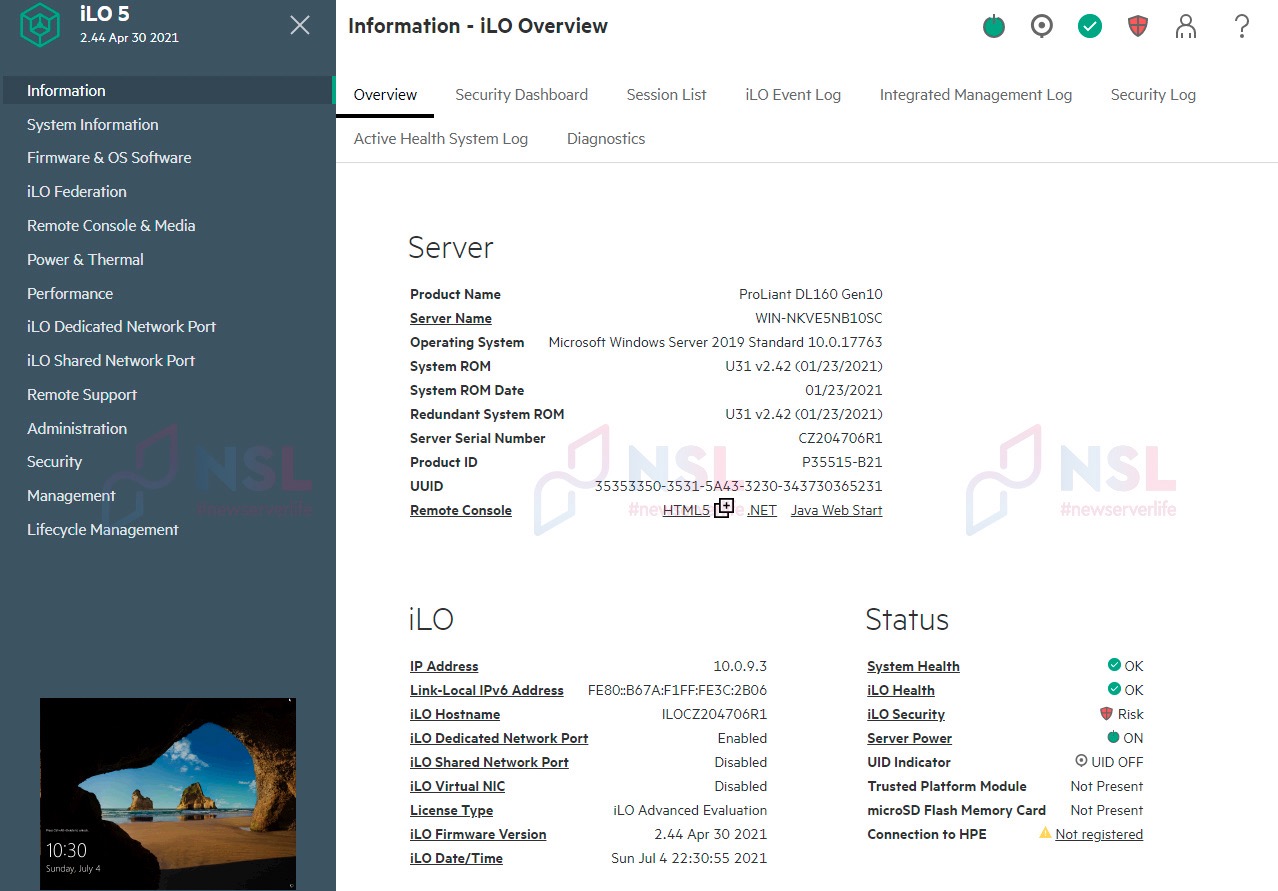
Task: Open Security sidebar item
Action: coord(54,461)
